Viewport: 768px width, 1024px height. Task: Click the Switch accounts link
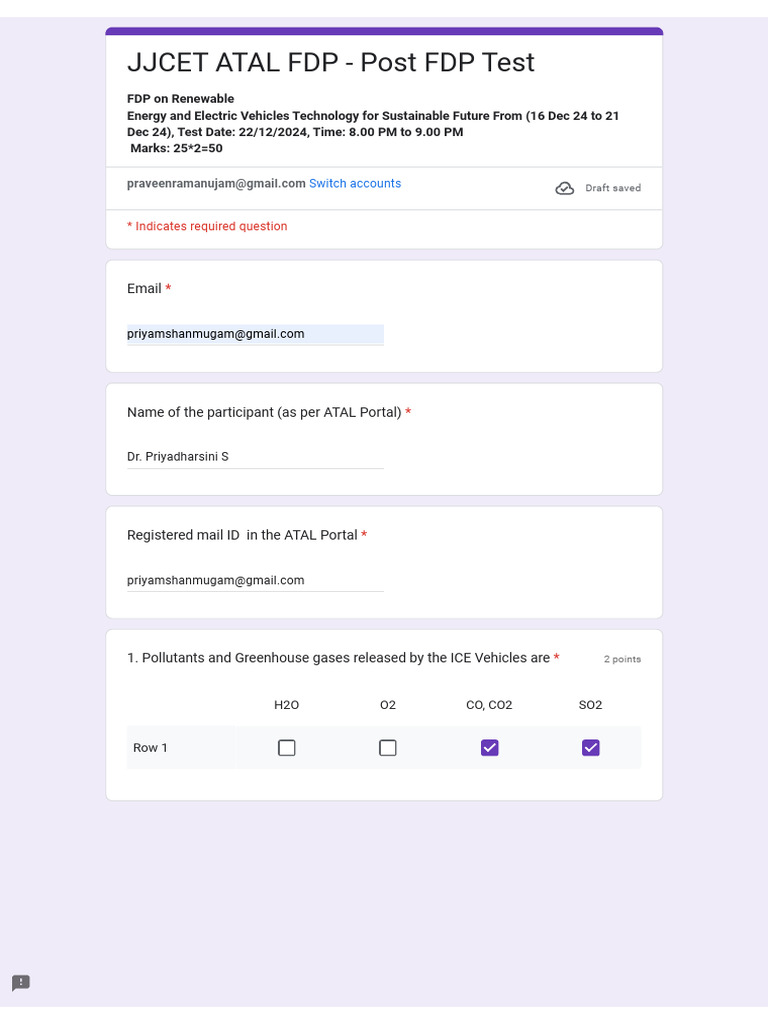pyautogui.click(x=355, y=184)
